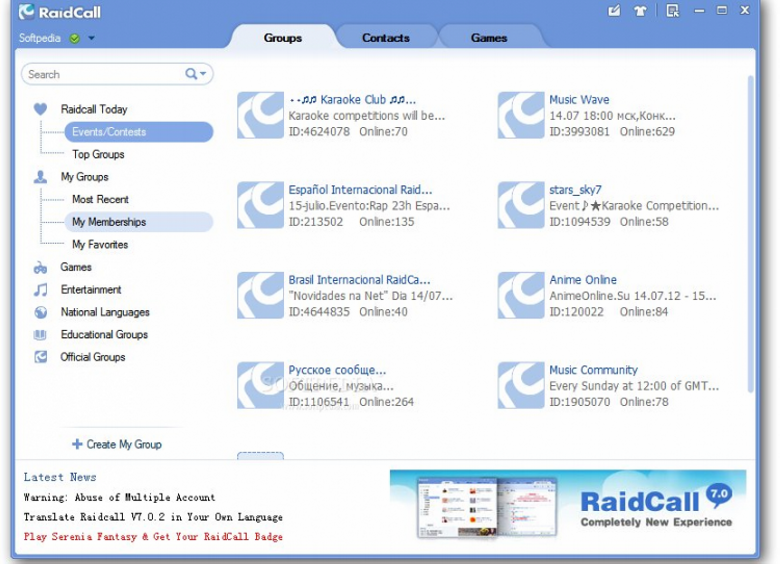
Task: Open Top Groups in sidebar
Action: (x=98, y=154)
